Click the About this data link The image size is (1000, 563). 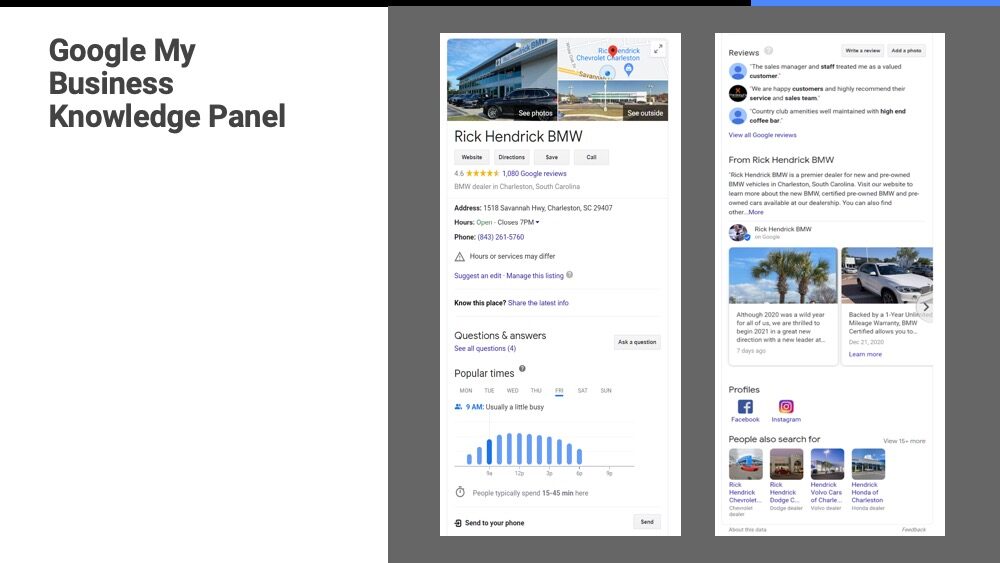pyautogui.click(x=747, y=530)
